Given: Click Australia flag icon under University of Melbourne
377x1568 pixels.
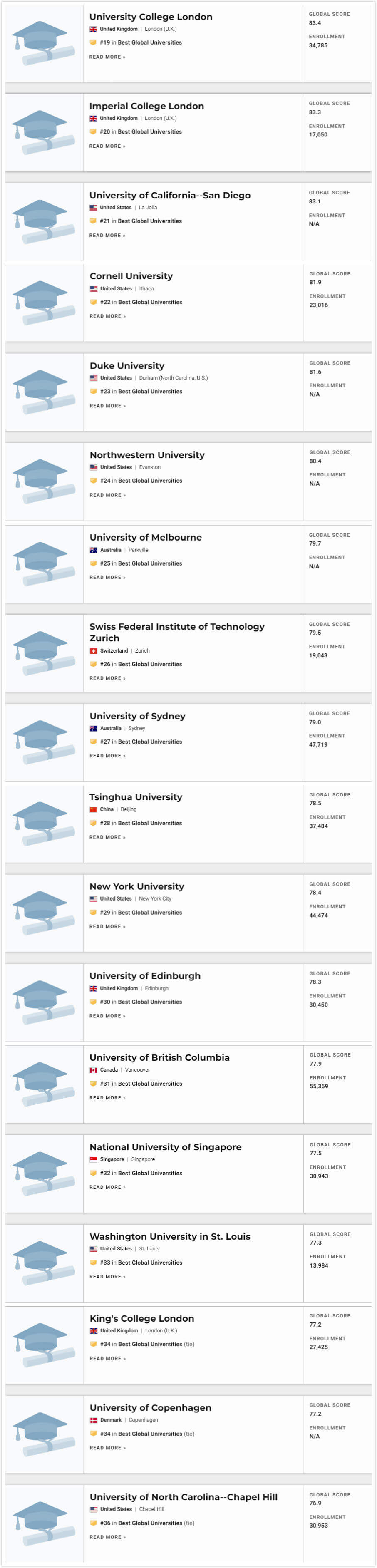Looking at the screenshot, I should (93, 550).
